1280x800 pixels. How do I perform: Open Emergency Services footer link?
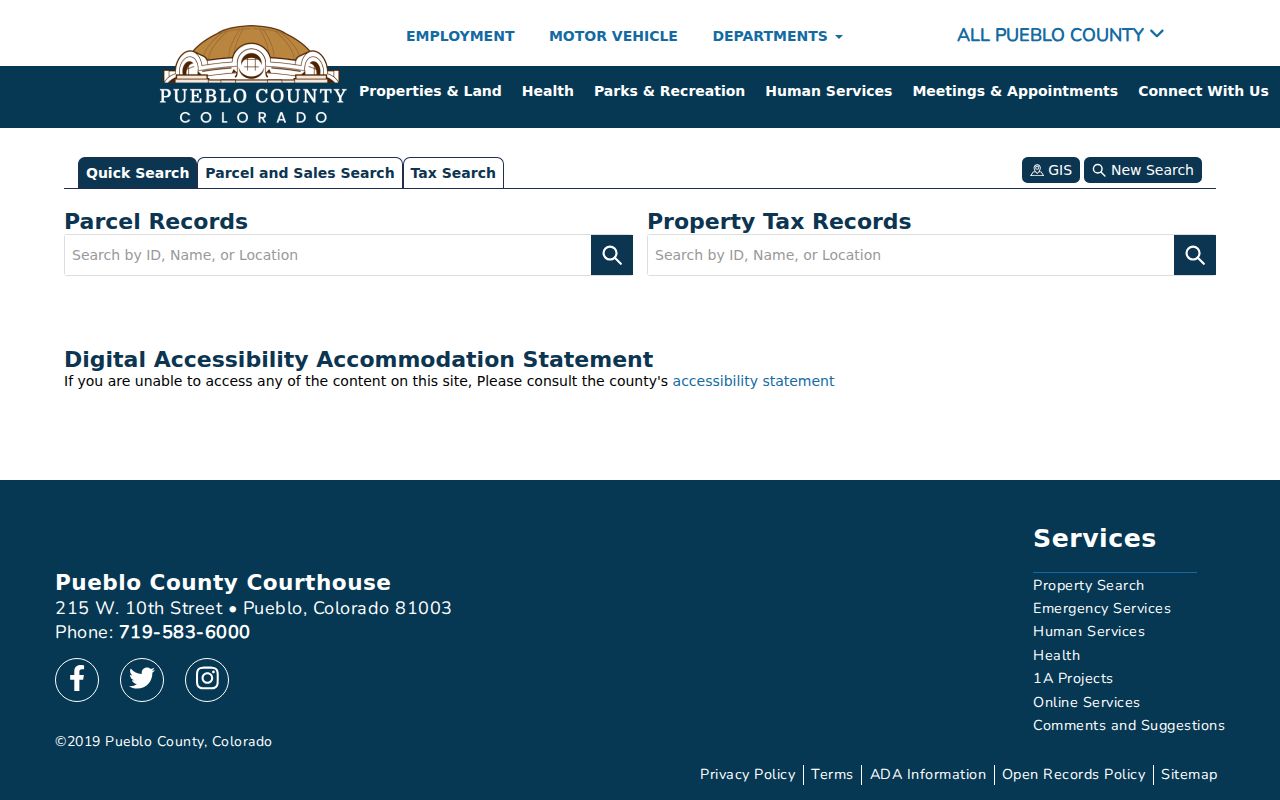1102,608
